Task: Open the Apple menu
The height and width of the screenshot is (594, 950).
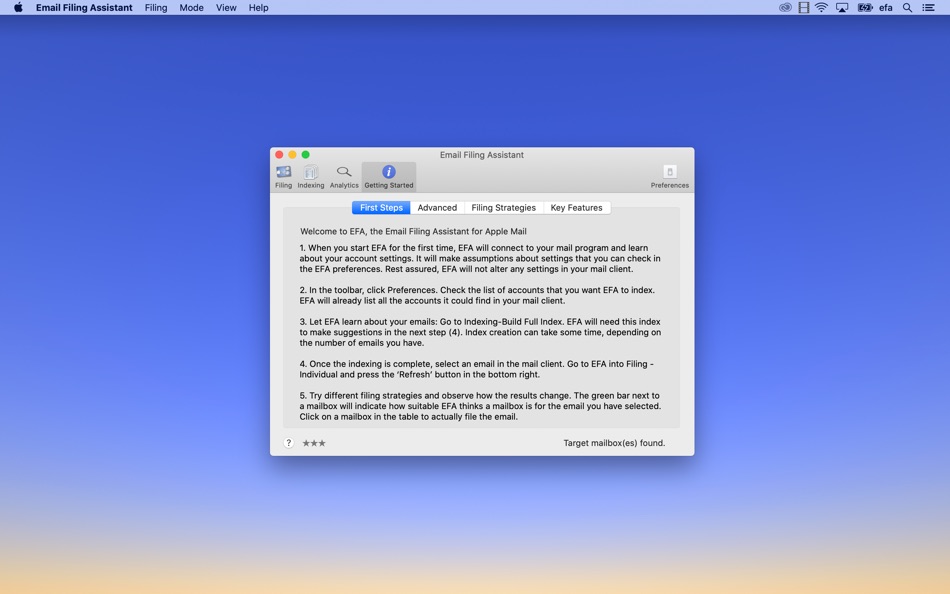Action: tap(18, 7)
